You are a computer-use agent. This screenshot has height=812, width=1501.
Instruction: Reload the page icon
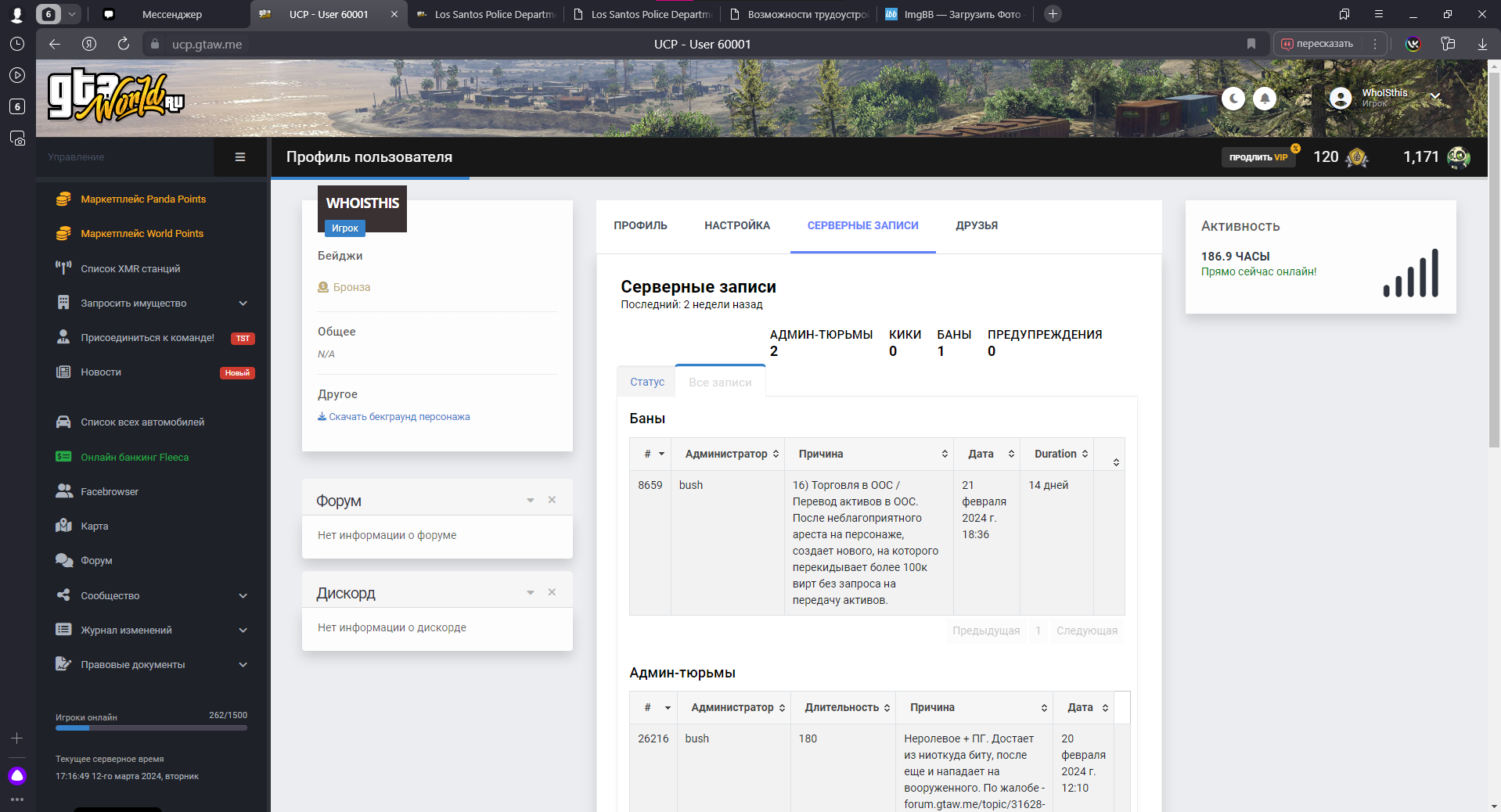tap(124, 45)
